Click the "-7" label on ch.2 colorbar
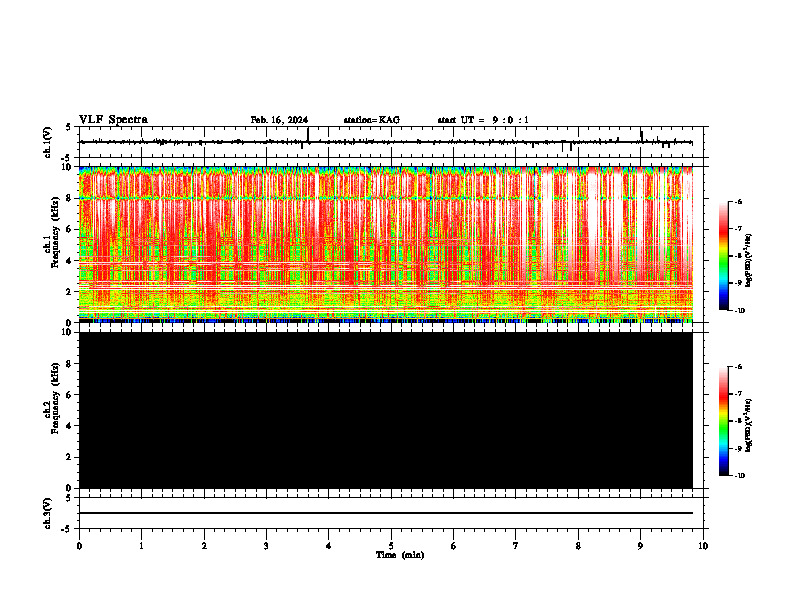The width and height of the screenshot is (792, 612). tap(739, 394)
